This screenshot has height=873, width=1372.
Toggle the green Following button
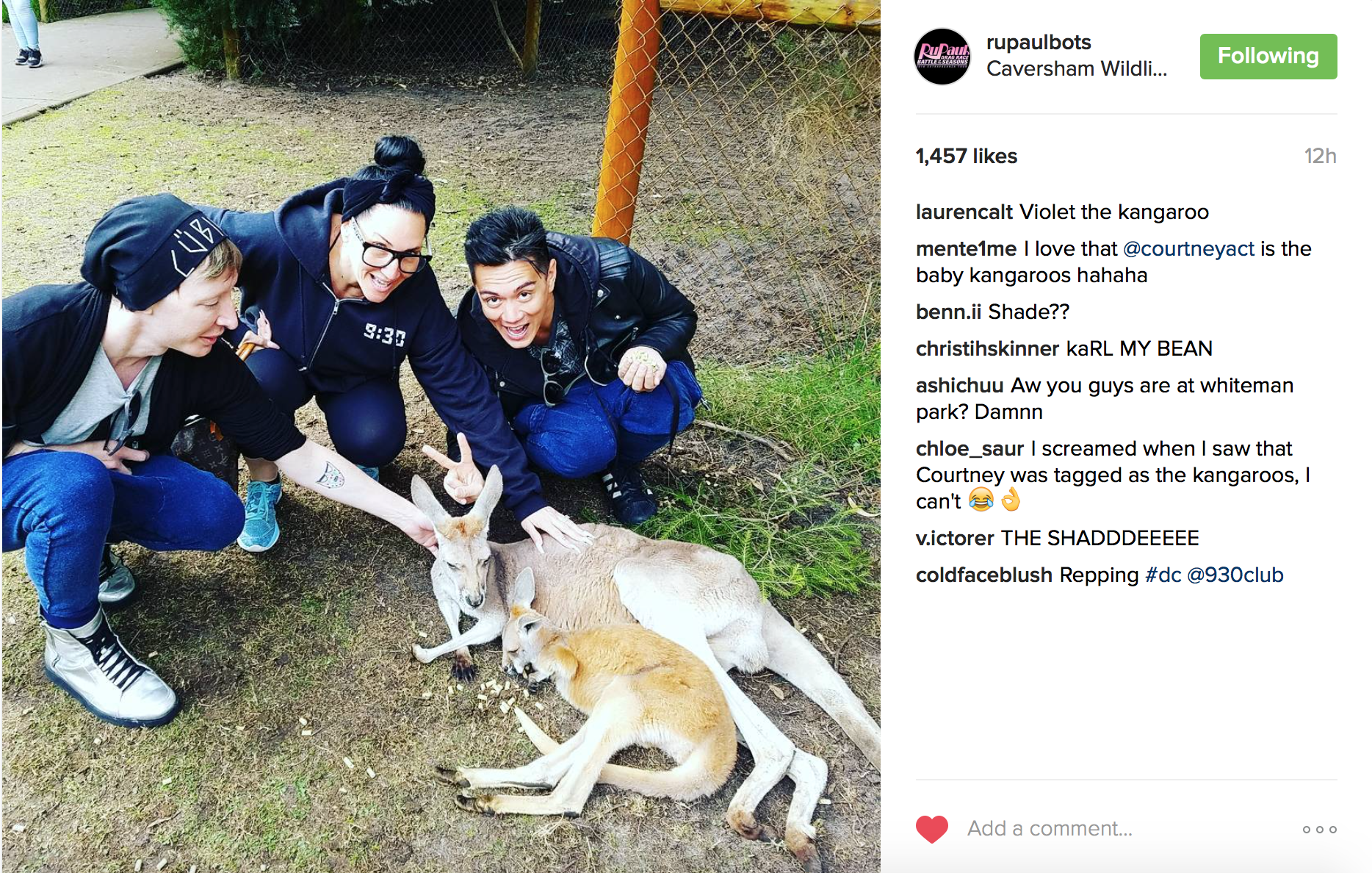1268,56
